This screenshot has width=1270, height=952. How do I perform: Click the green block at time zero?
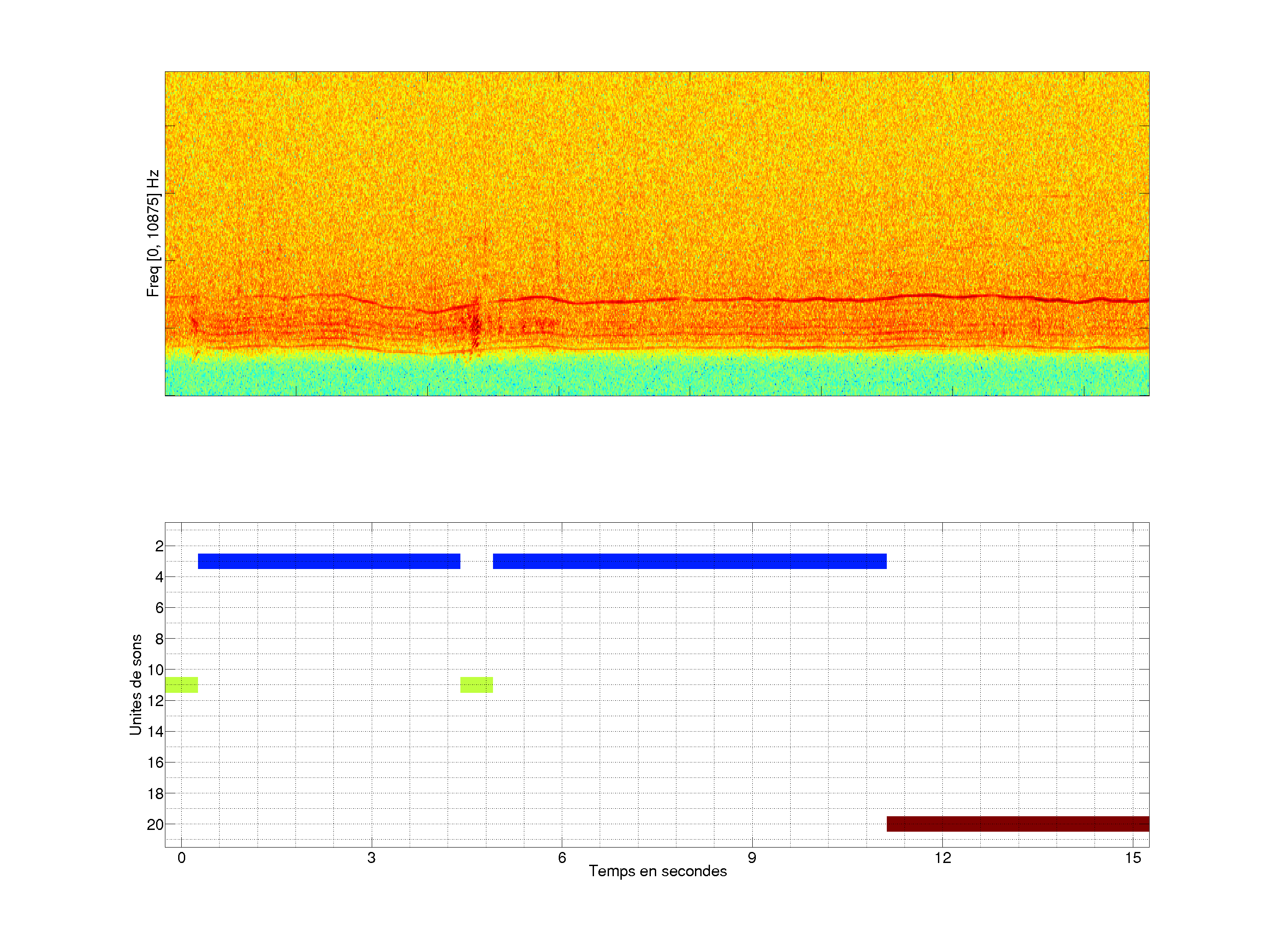pyautogui.click(x=181, y=684)
